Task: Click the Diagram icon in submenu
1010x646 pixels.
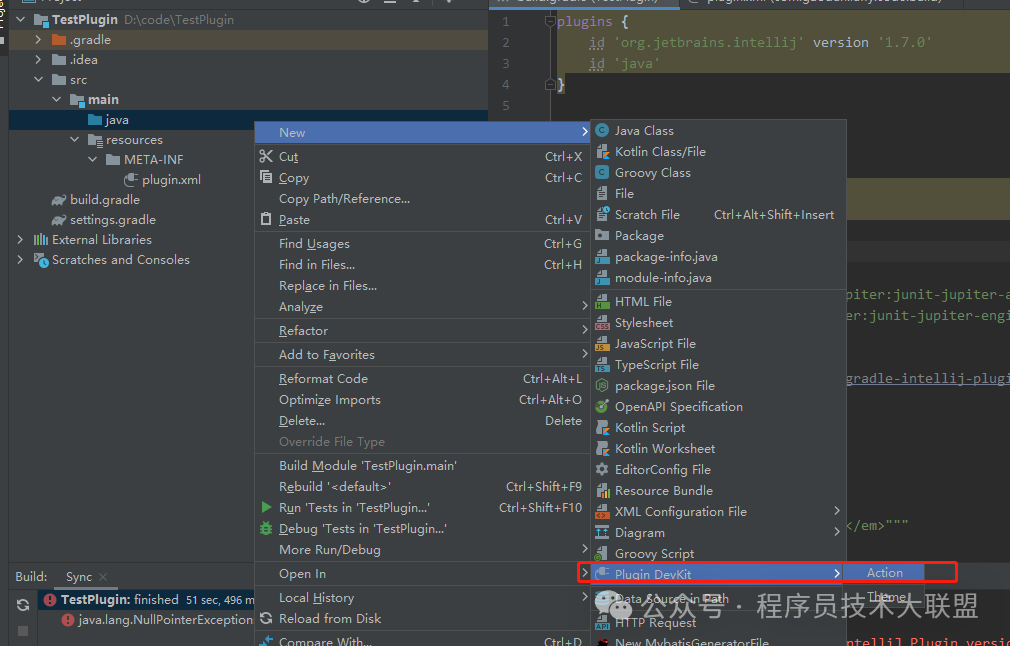Action: 602,533
